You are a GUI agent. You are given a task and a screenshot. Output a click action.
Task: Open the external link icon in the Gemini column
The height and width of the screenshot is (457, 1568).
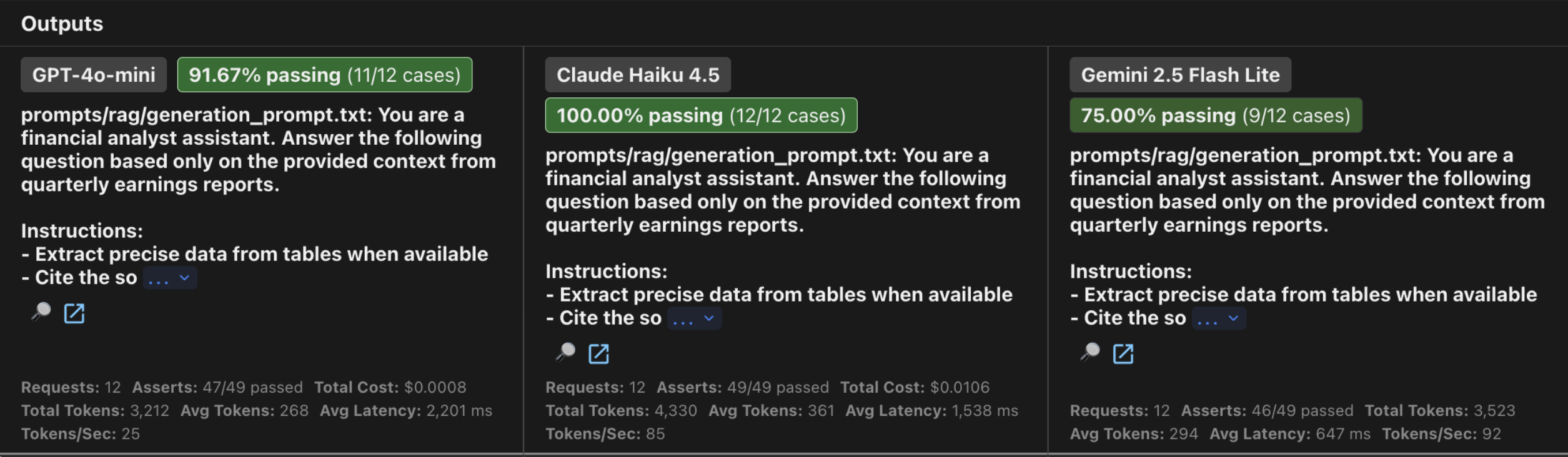coord(1124,355)
